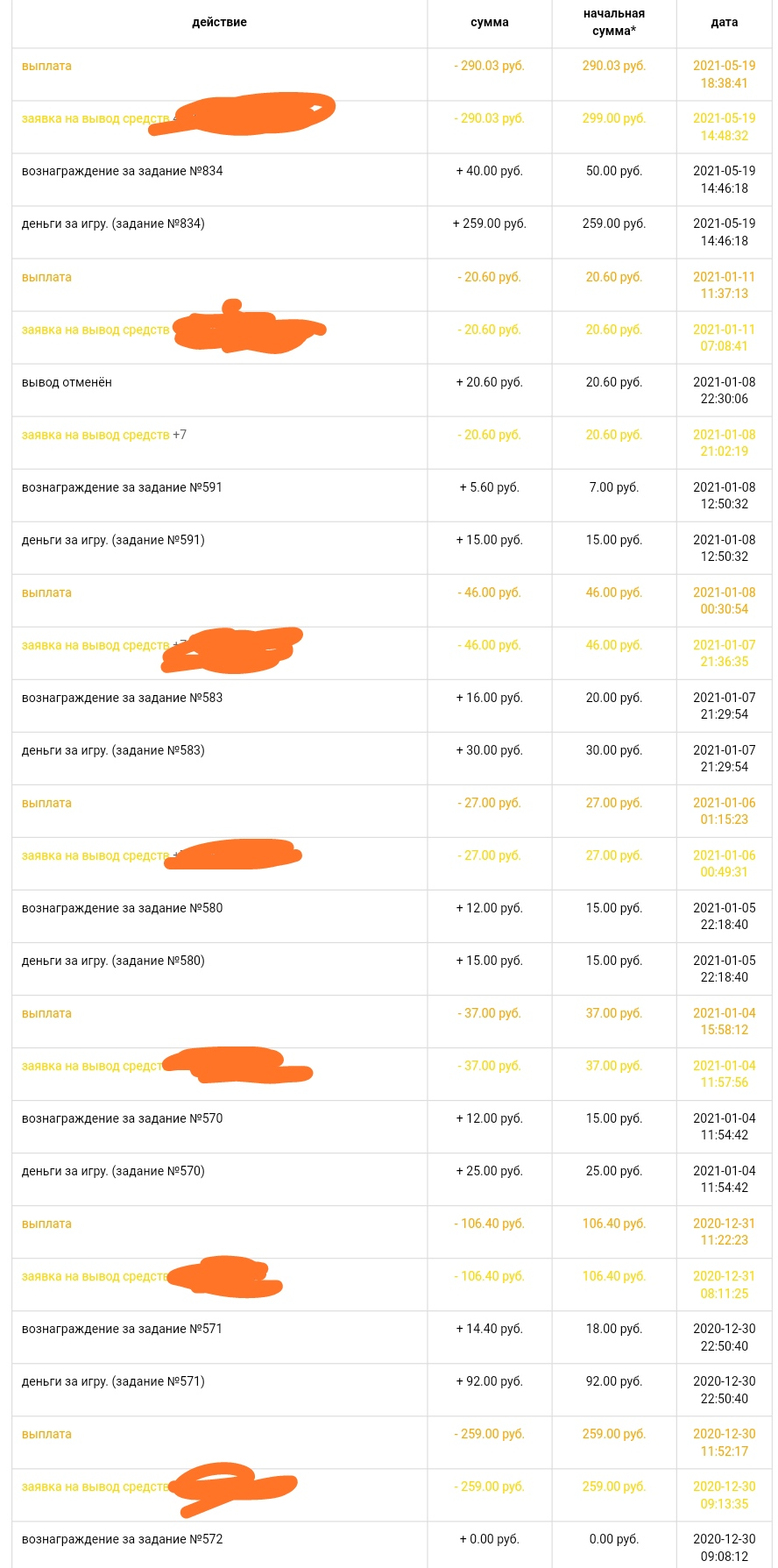The width and height of the screenshot is (778, 1568).
Task: Click the 'сумма' column header
Action: 490,23
